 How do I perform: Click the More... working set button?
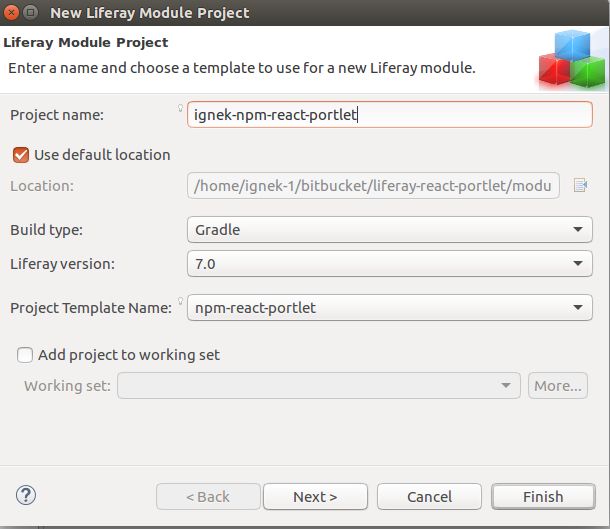click(x=558, y=385)
